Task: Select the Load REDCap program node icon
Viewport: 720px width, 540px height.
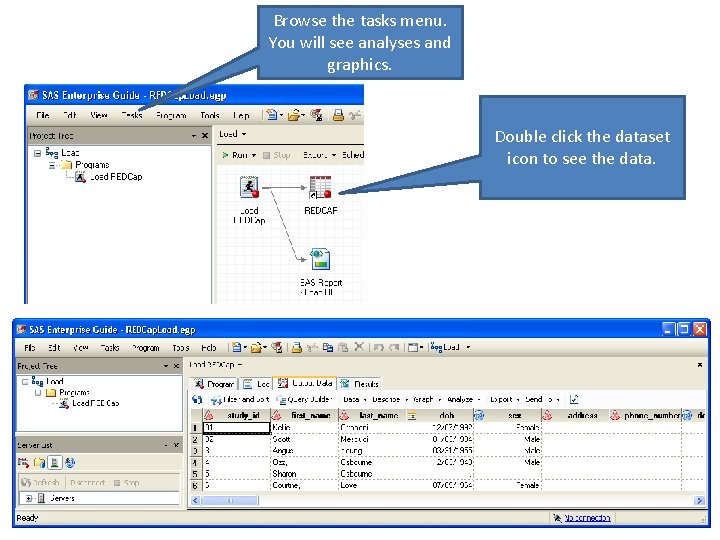Action: pos(249,187)
